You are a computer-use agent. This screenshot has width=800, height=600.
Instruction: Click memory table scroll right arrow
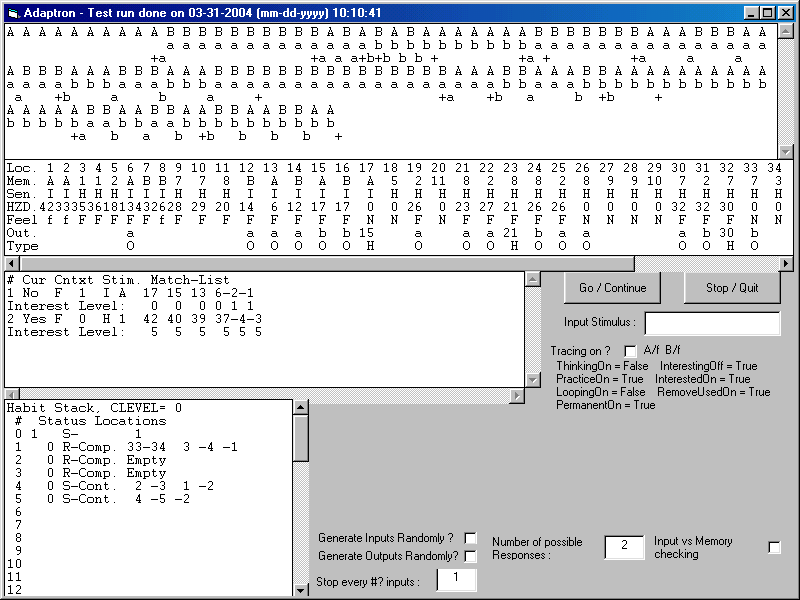(x=786, y=264)
